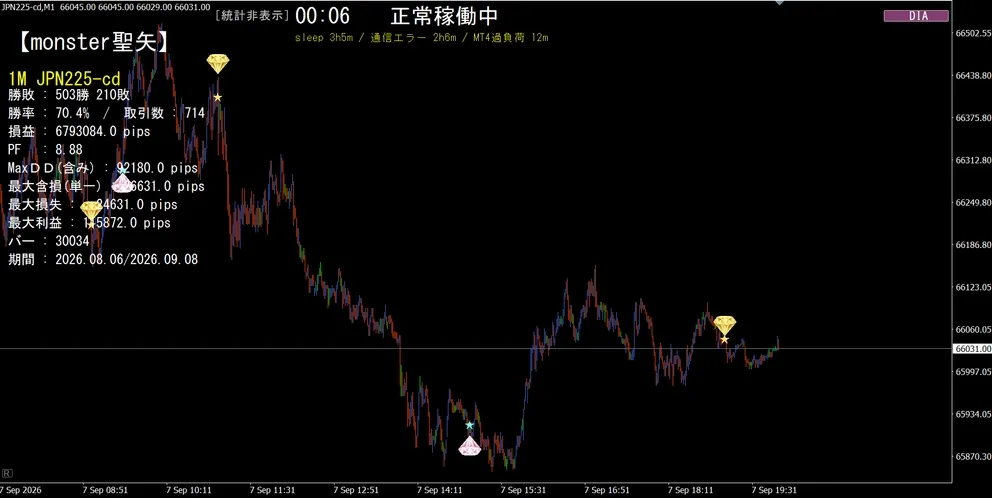Click the JPN225-cd,M1 chart header text
The width and height of the screenshot is (992, 498).
28,6
